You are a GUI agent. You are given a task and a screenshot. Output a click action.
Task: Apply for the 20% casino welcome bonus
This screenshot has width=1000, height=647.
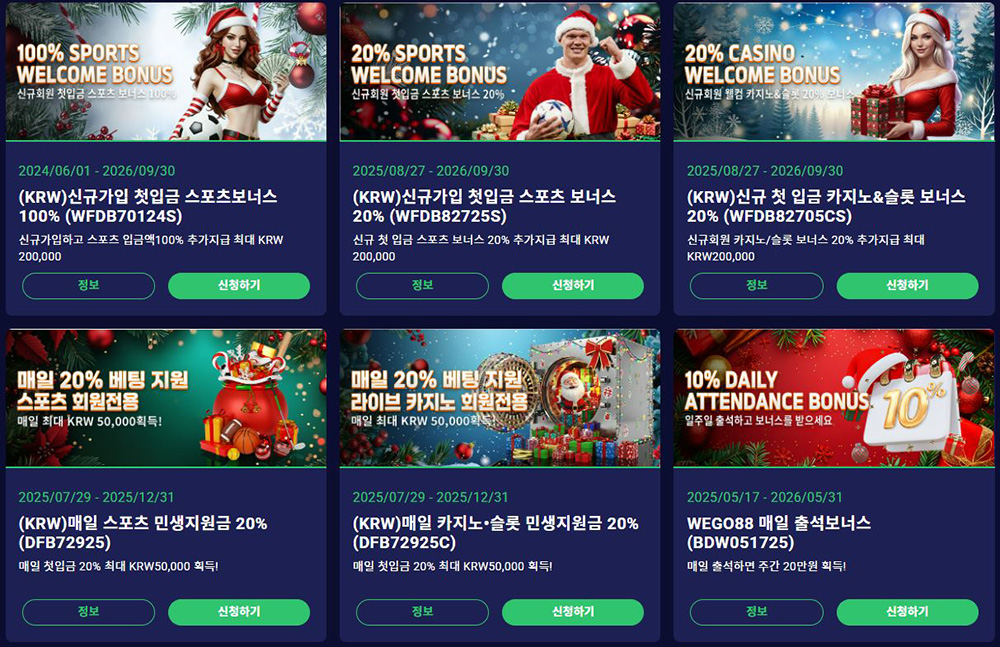click(x=908, y=286)
